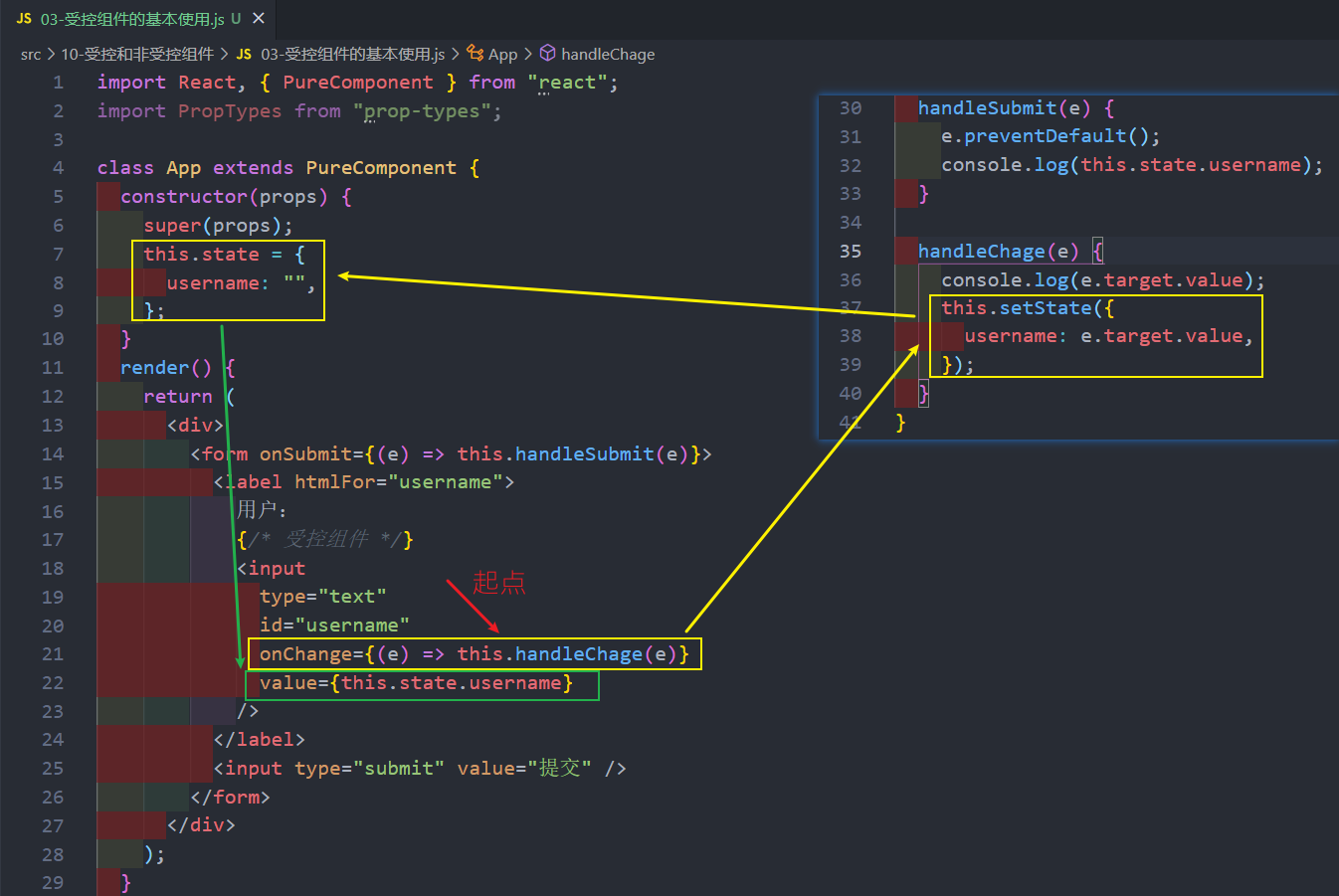Click "this.state.username" on line 32
Viewport: 1339px width, 896px height.
click(1191, 165)
